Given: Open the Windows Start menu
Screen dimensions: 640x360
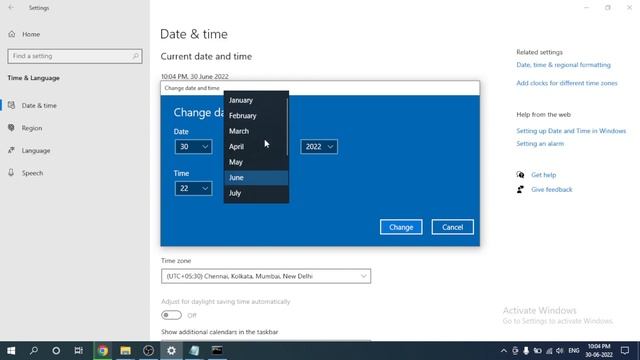Looking at the screenshot, I should click(11, 351).
